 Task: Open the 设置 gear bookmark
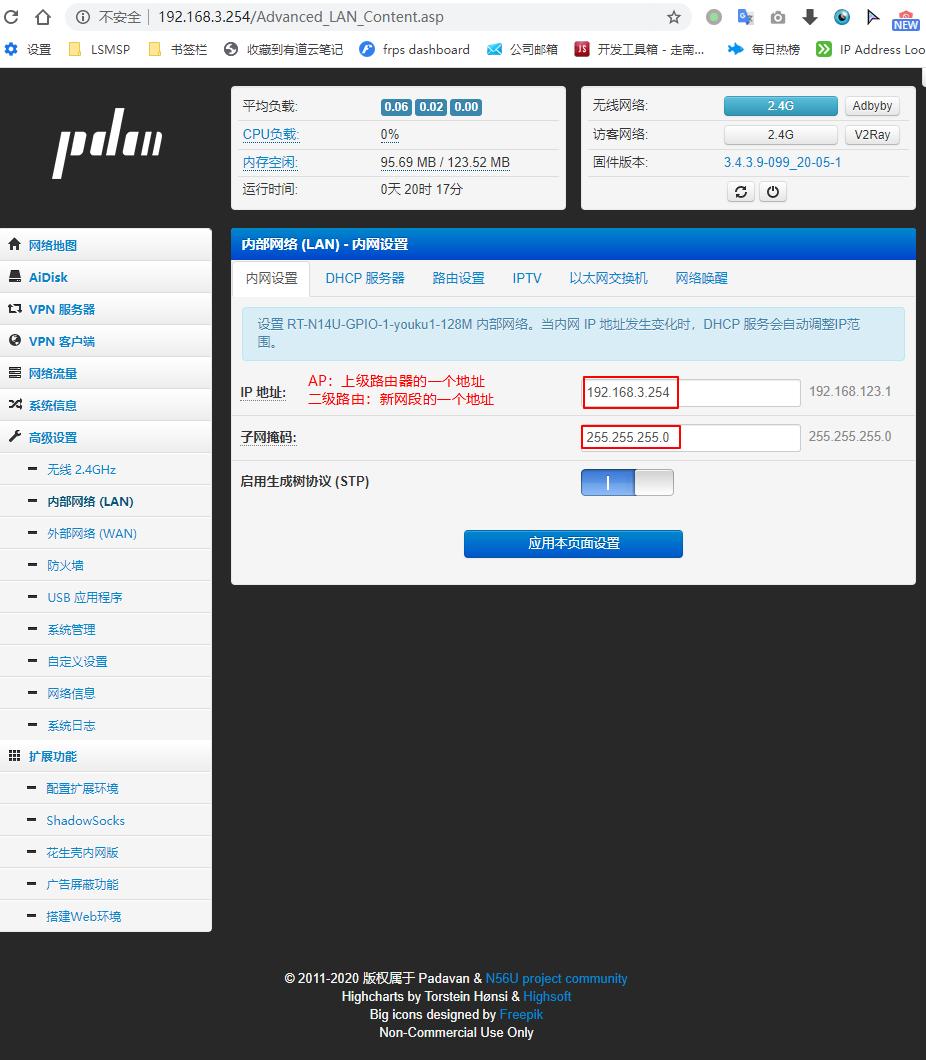click(28, 49)
